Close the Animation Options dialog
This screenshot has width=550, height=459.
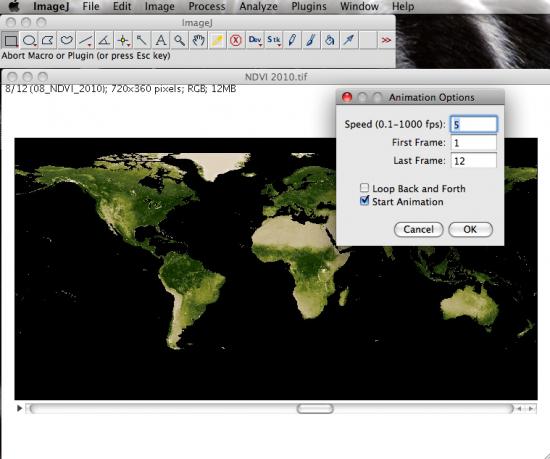[347, 97]
